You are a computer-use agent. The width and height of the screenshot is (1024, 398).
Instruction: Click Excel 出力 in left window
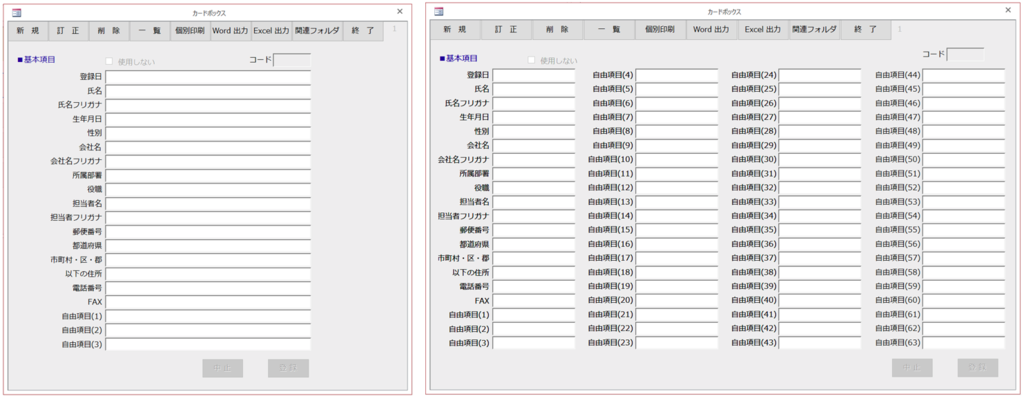pyautogui.click(x=271, y=31)
